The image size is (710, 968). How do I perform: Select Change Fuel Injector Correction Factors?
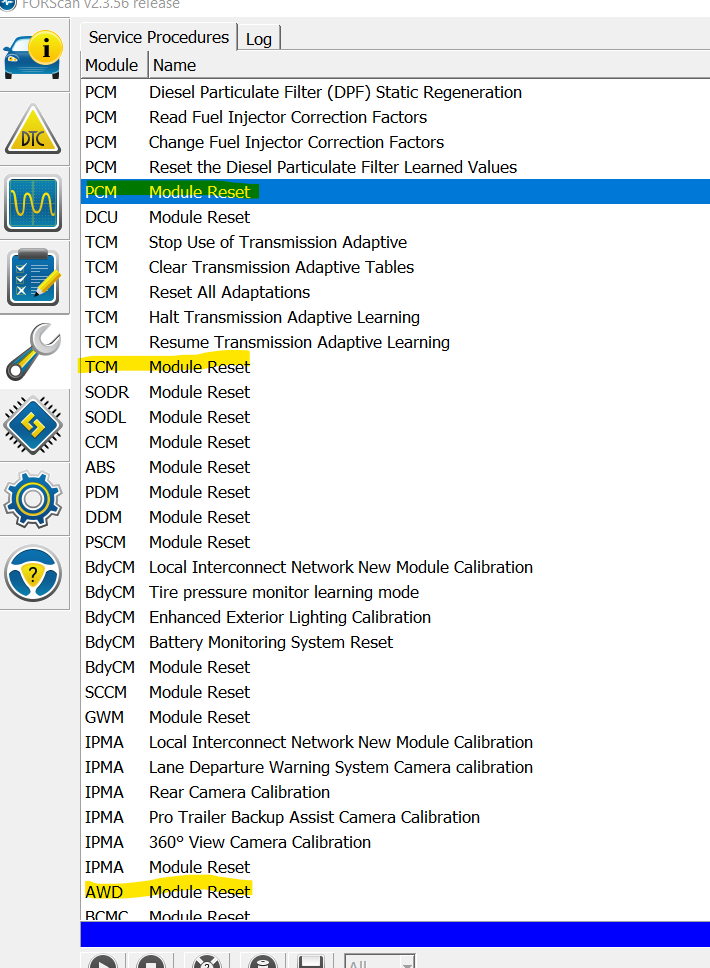click(395, 143)
